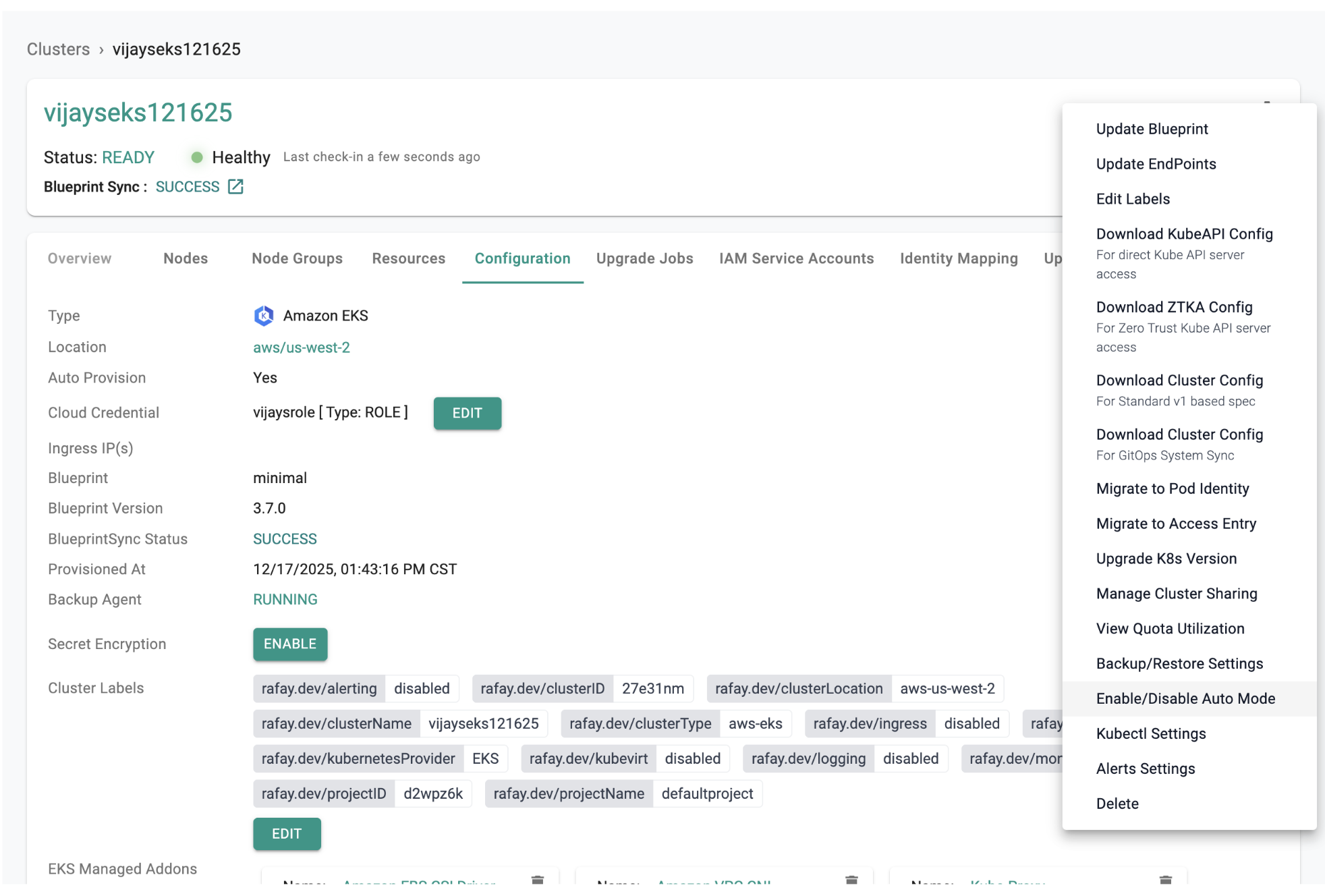Enable Secret Encryption
1325x896 pixels.
pyautogui.click(x=290, y=644)
